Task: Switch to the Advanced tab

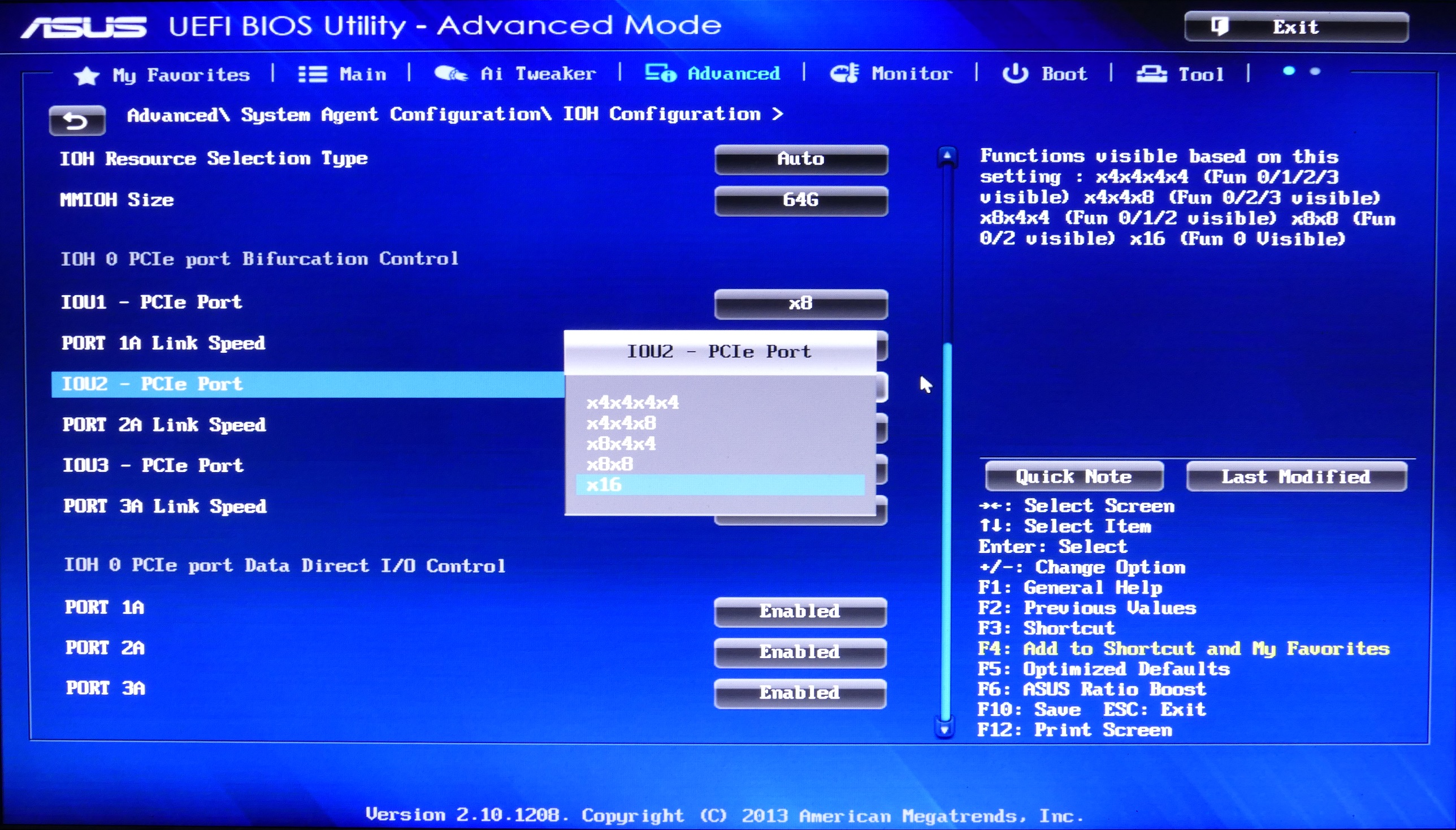Action: [x=712, y=73]
